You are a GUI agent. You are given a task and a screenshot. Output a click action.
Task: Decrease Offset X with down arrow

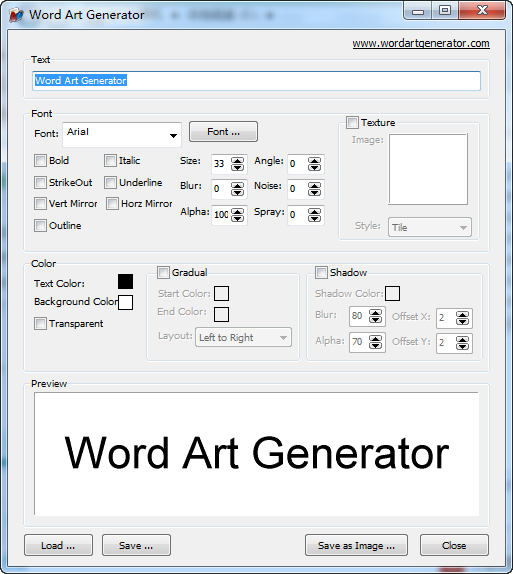tap(462, 321)
